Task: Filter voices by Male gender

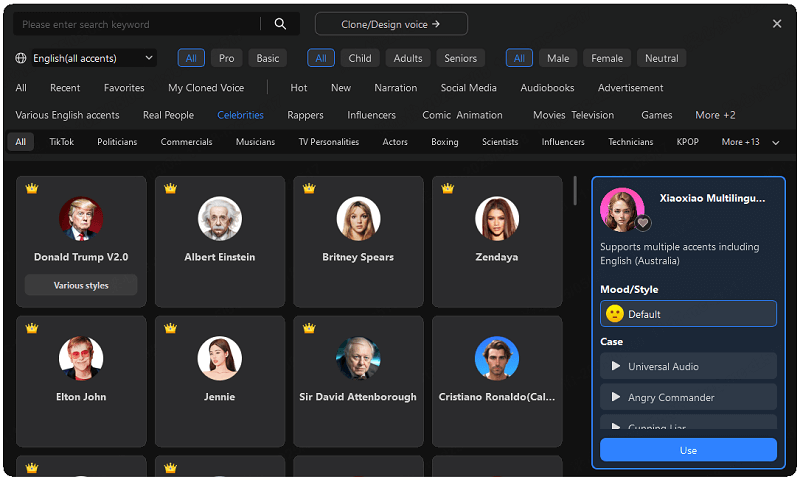Action: point(558,58)
